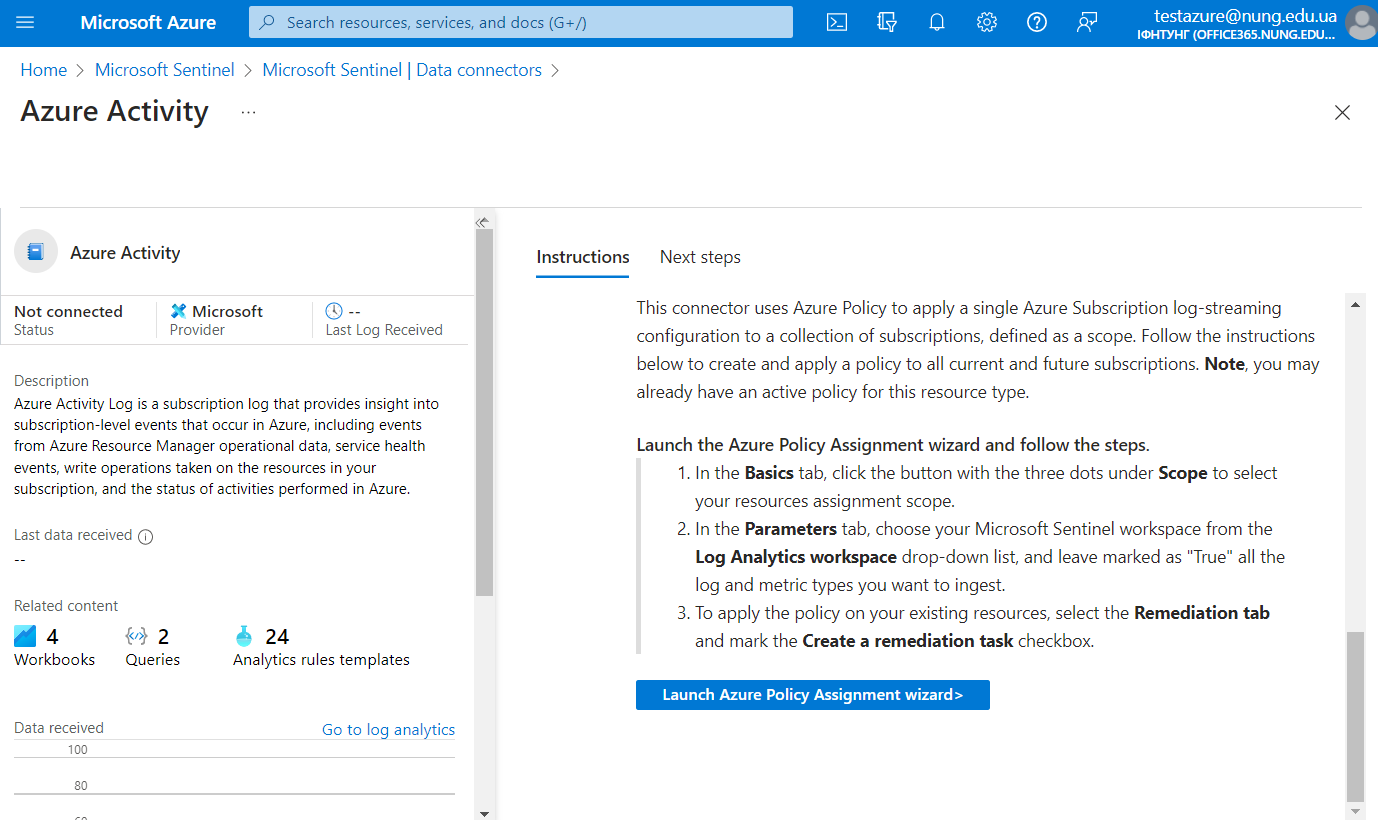Open the notifications bell
The image size is (1378, 820).
[936, 21]
